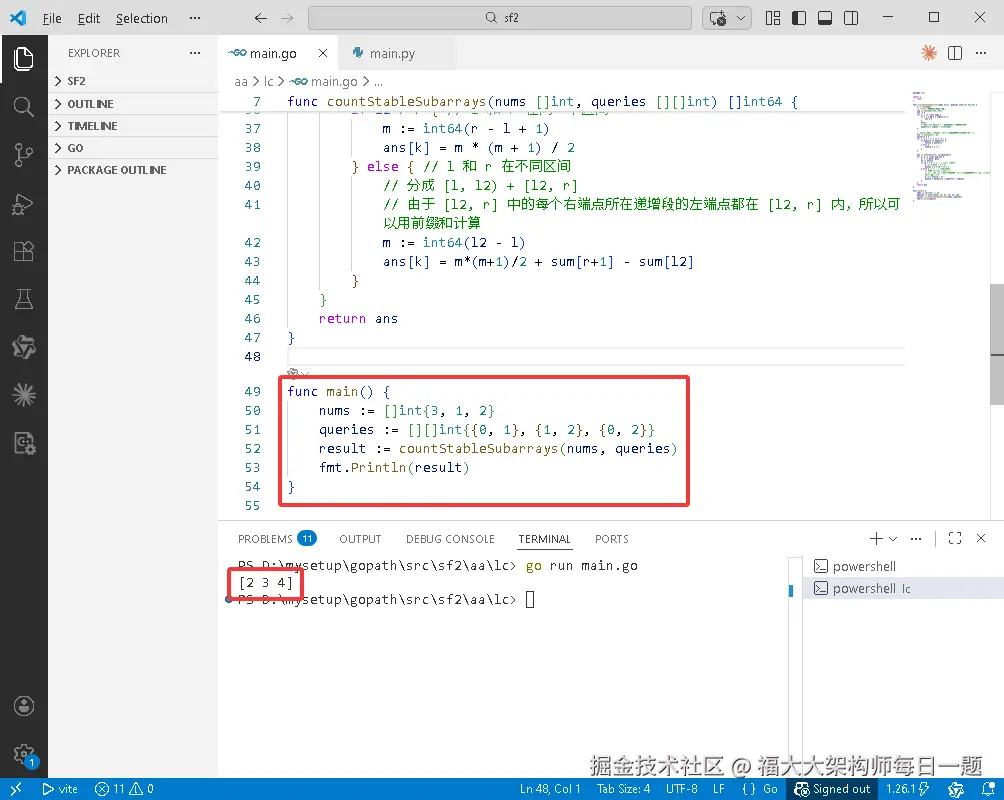Change the UTF-8 encoding
This screenshot has height=800, width=1004.
tap(681, 789)
